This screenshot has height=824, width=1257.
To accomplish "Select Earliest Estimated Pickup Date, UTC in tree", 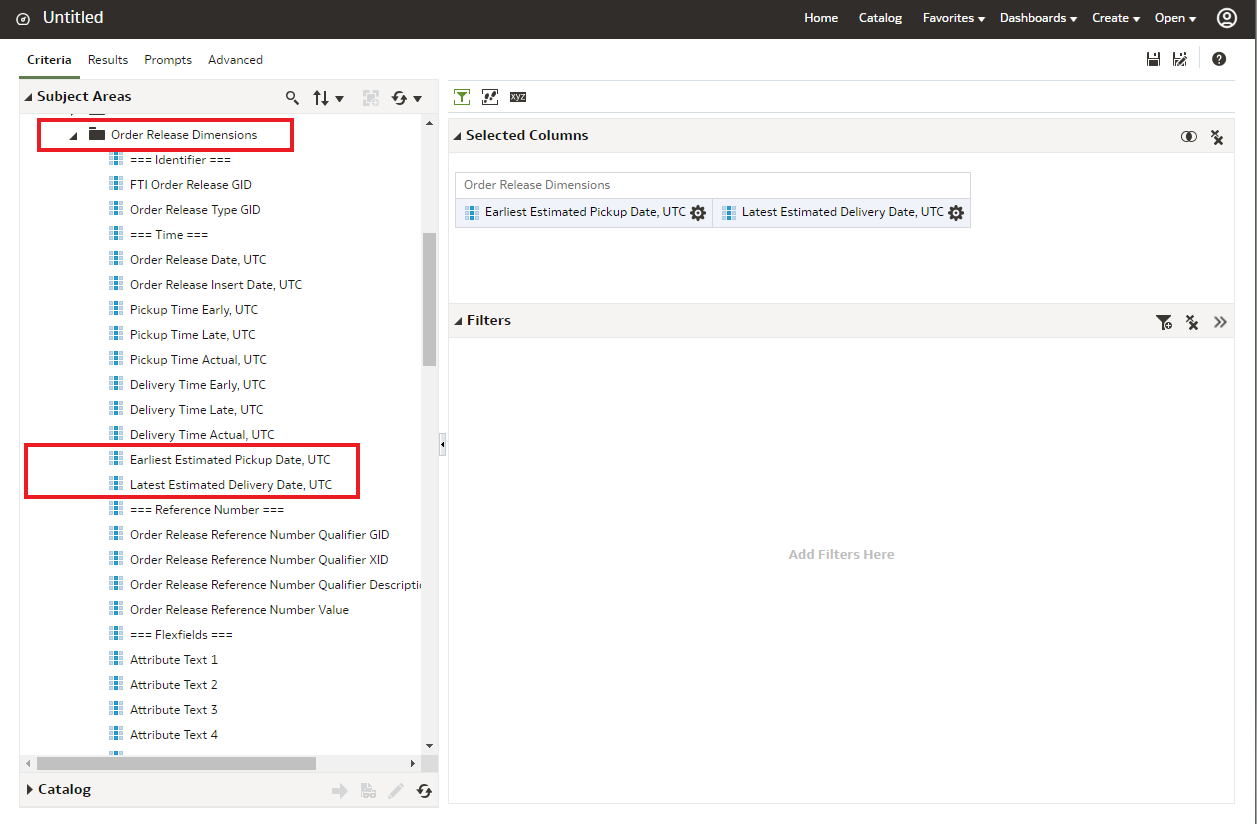I will click(x=230, y=460).
